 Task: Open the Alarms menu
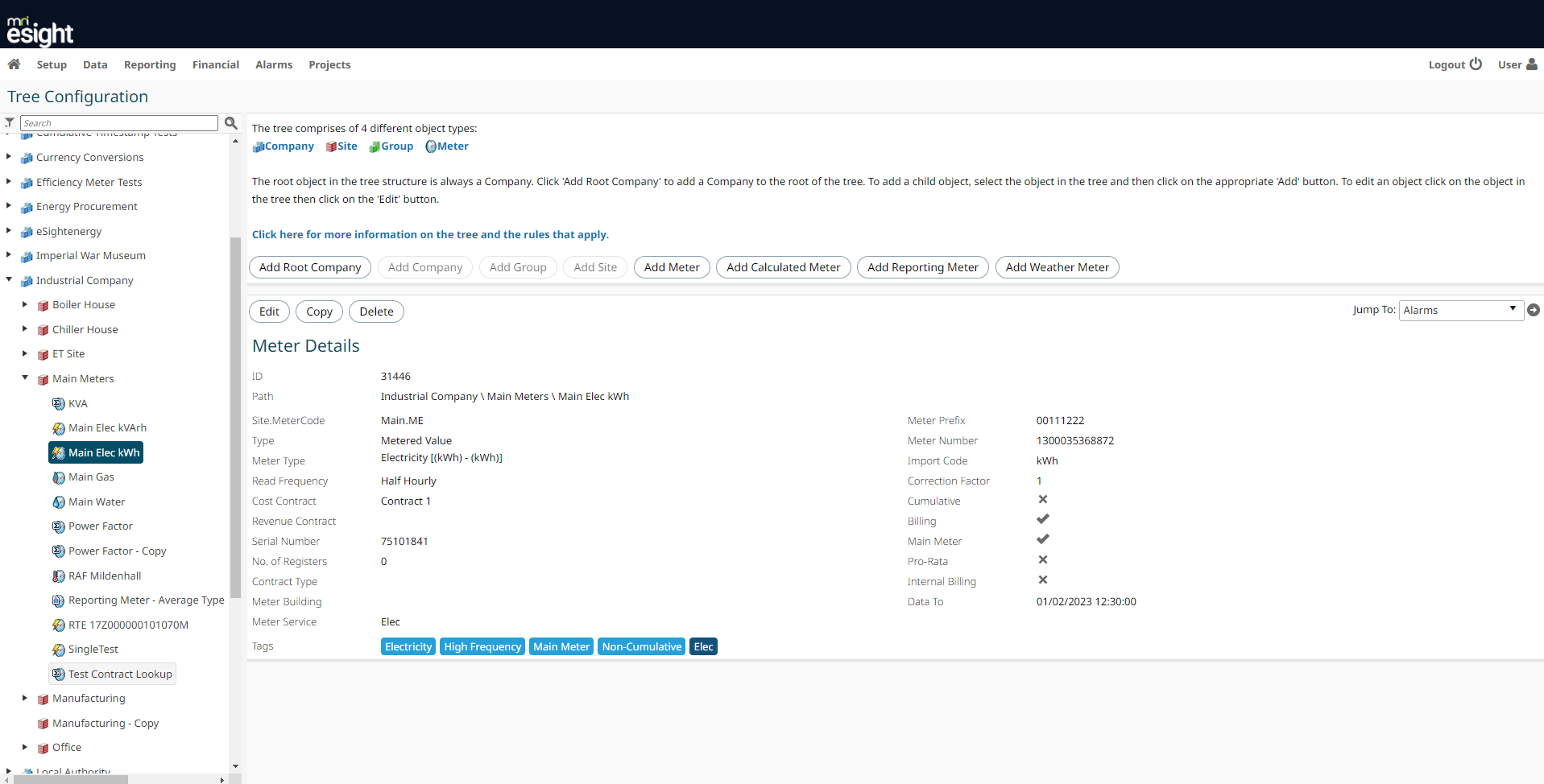(x=274, y=64)
